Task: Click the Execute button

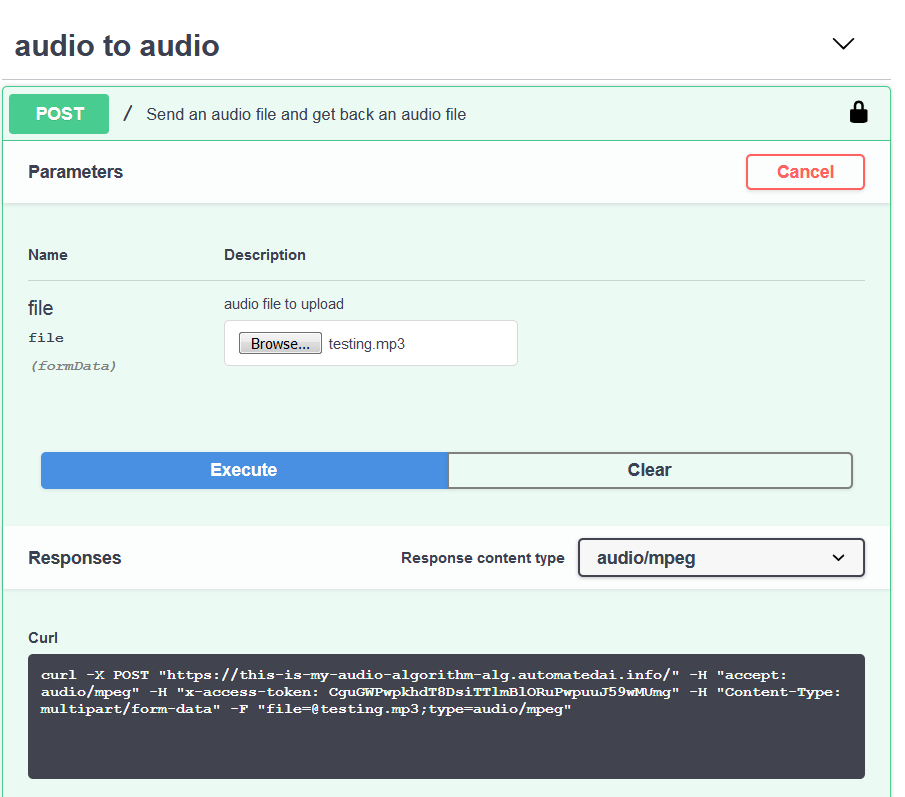Action: 244,470
